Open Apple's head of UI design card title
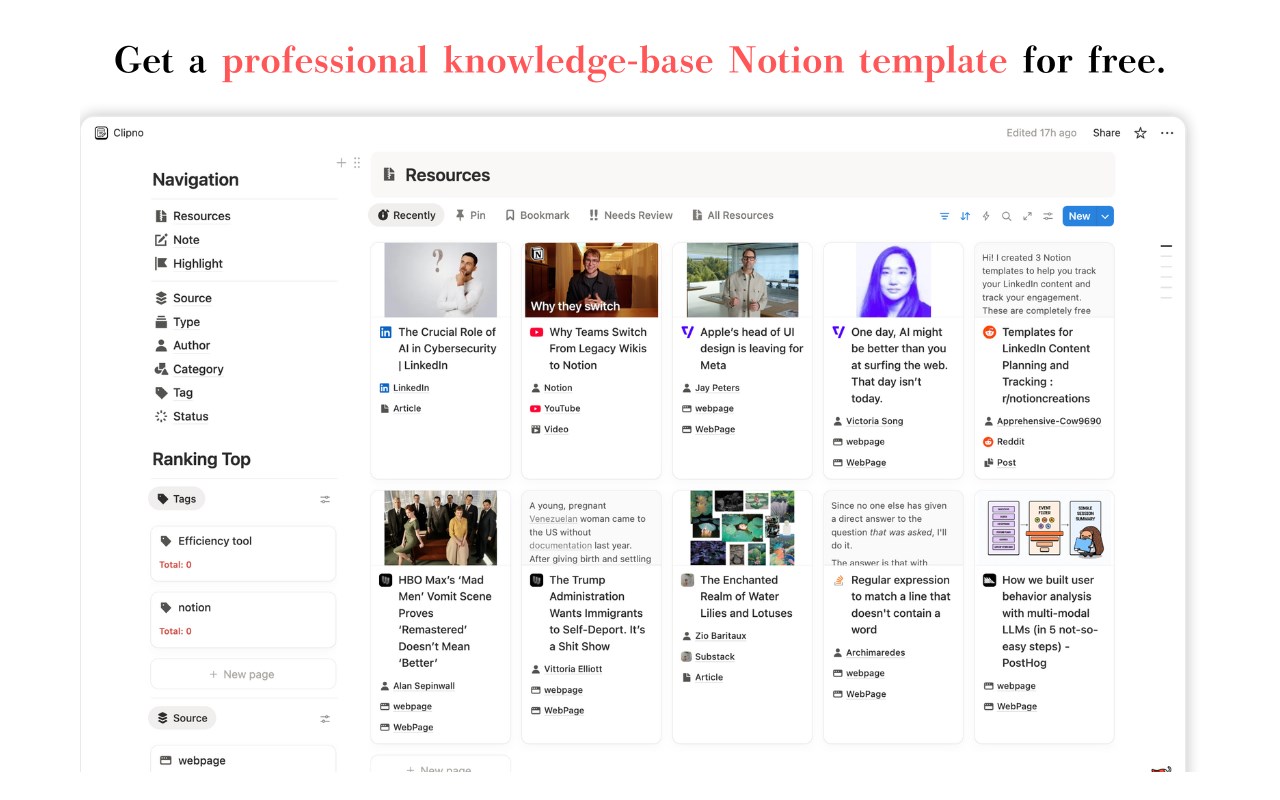The width and height of the screenshot is (1280, 800). [751, 348]
